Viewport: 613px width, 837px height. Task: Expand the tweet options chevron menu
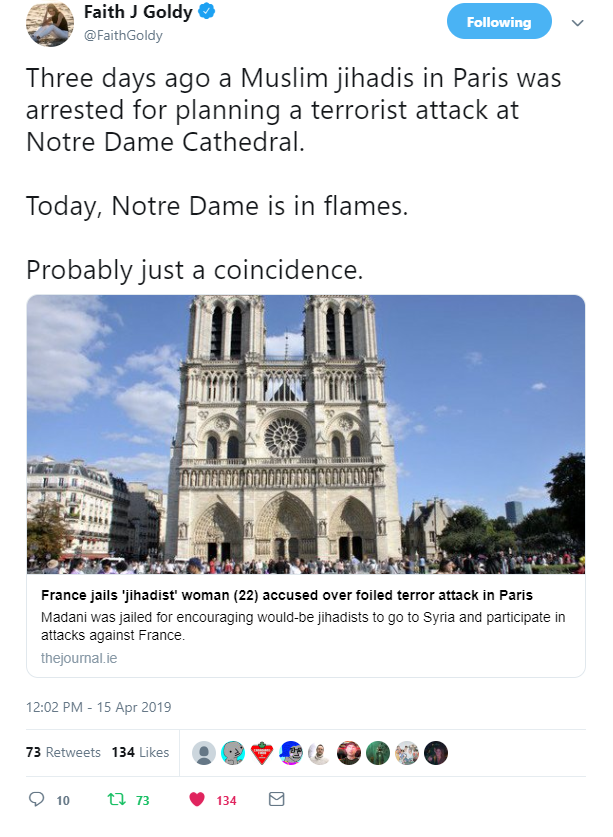577,22
